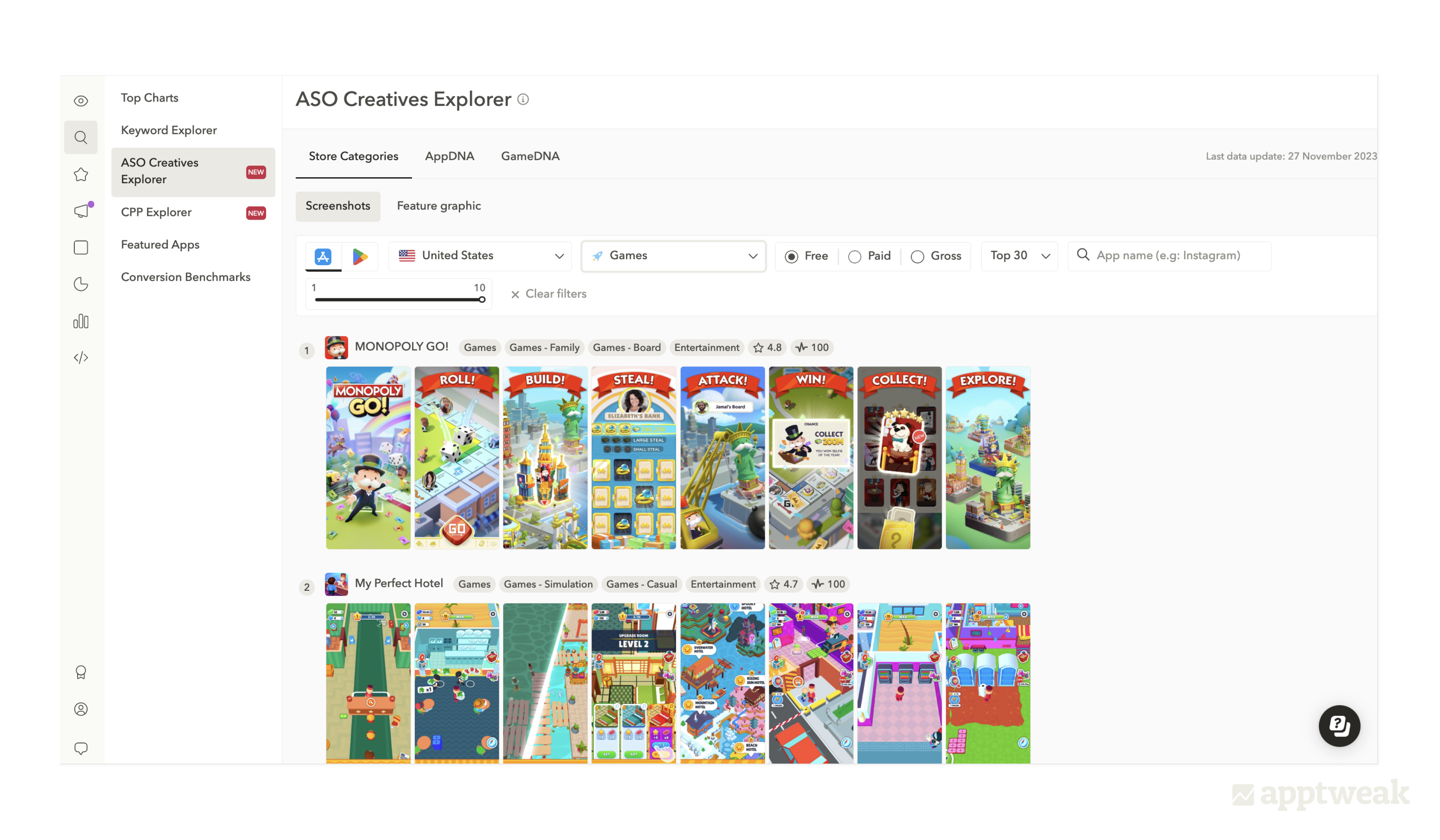Screen dimensions: 1440x840
Task: Click the My Perfect Hotel app icon
Action: [x=336, y=584]
